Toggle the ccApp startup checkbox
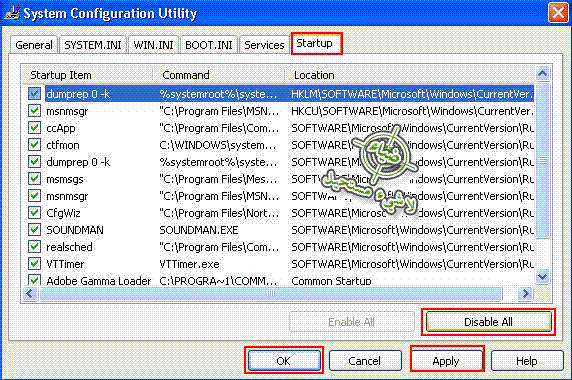Image resolution: width=572 pixels, height=380 pixels. (34, 128)
